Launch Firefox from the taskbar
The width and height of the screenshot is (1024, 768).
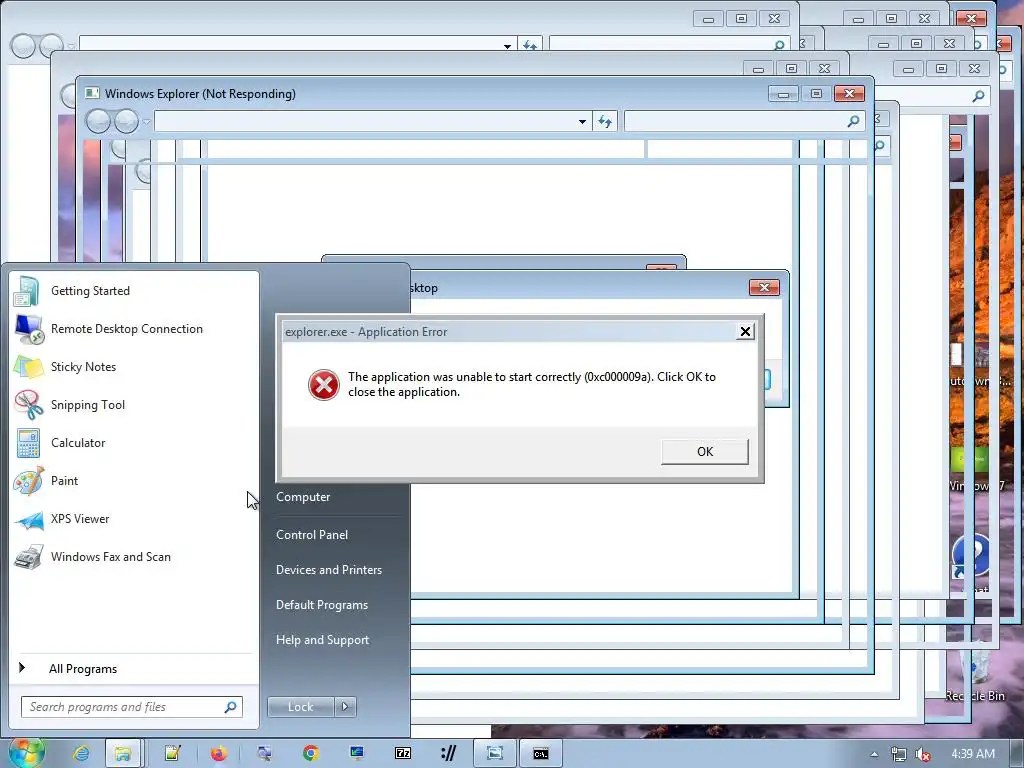pyautogui.click(x=219, y=754)
